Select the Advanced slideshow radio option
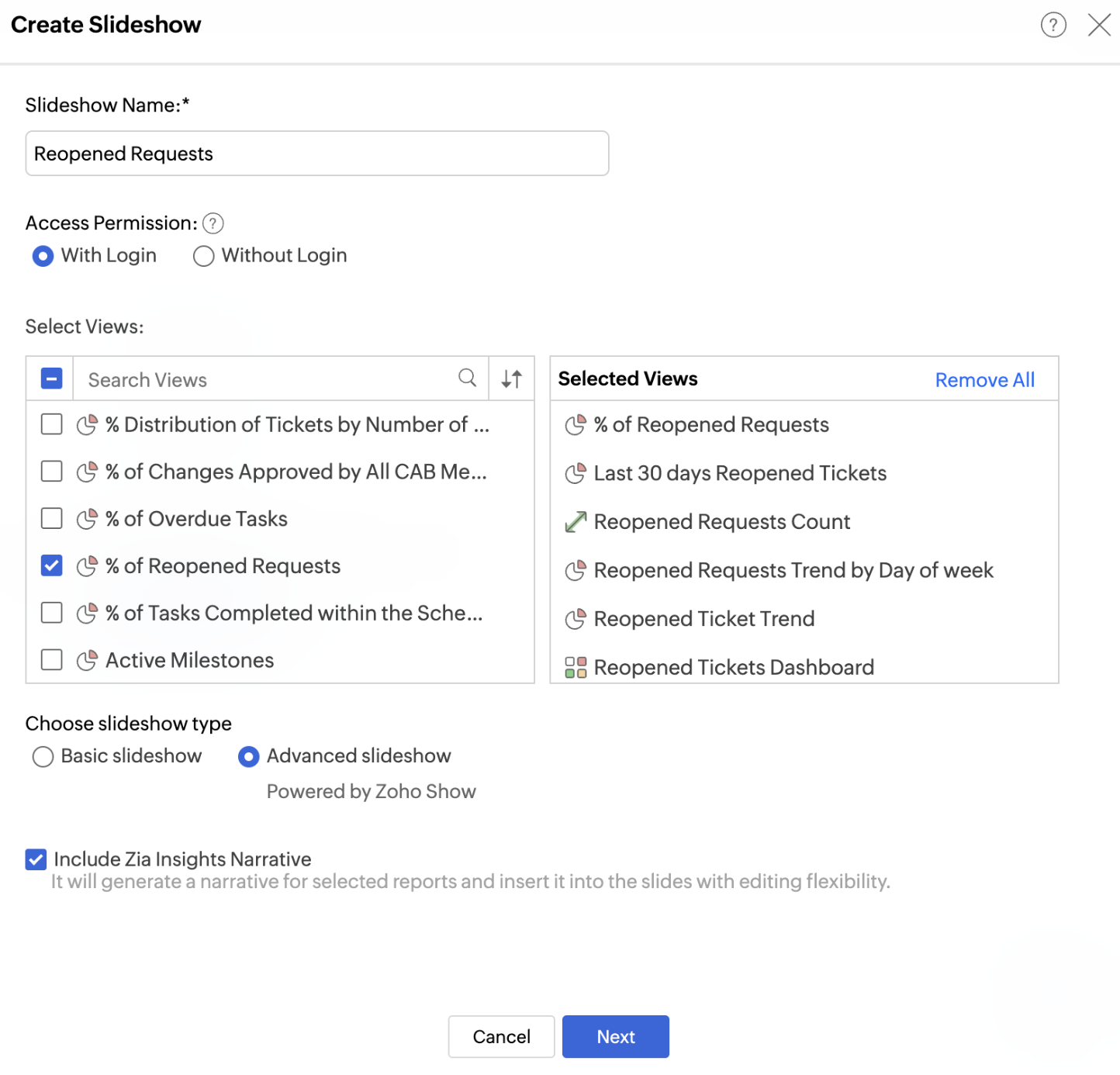1120x1075 pixels. [x=249, y=756]
